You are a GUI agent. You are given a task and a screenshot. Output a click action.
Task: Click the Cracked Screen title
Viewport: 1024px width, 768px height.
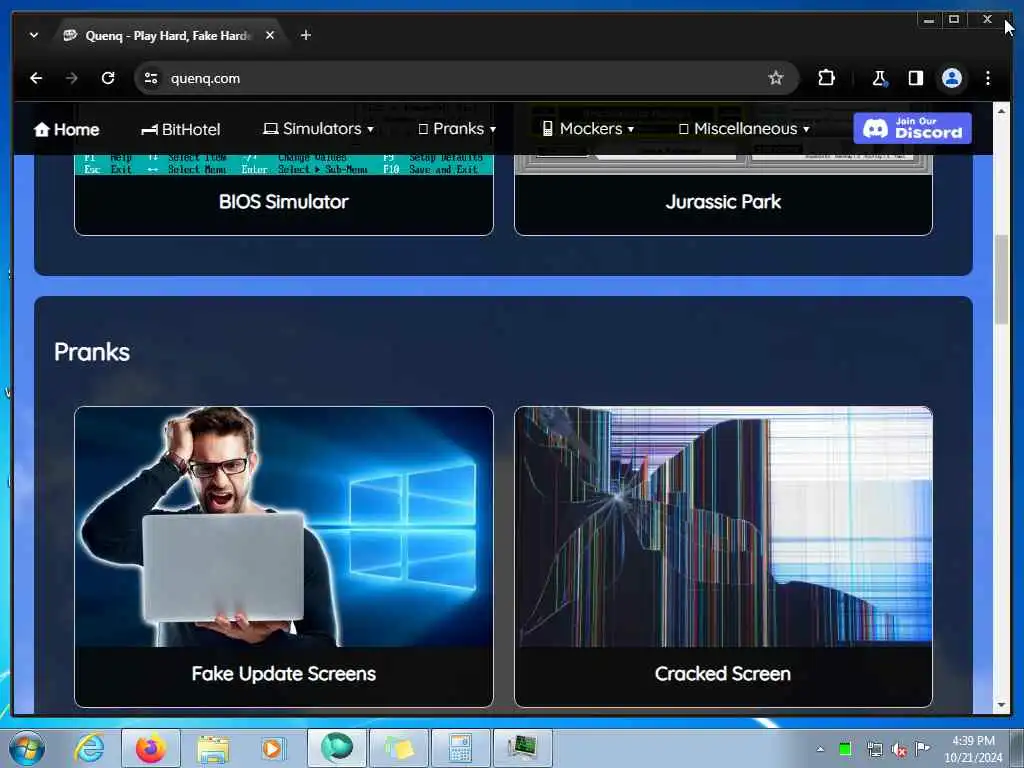(x=723, y=674)
